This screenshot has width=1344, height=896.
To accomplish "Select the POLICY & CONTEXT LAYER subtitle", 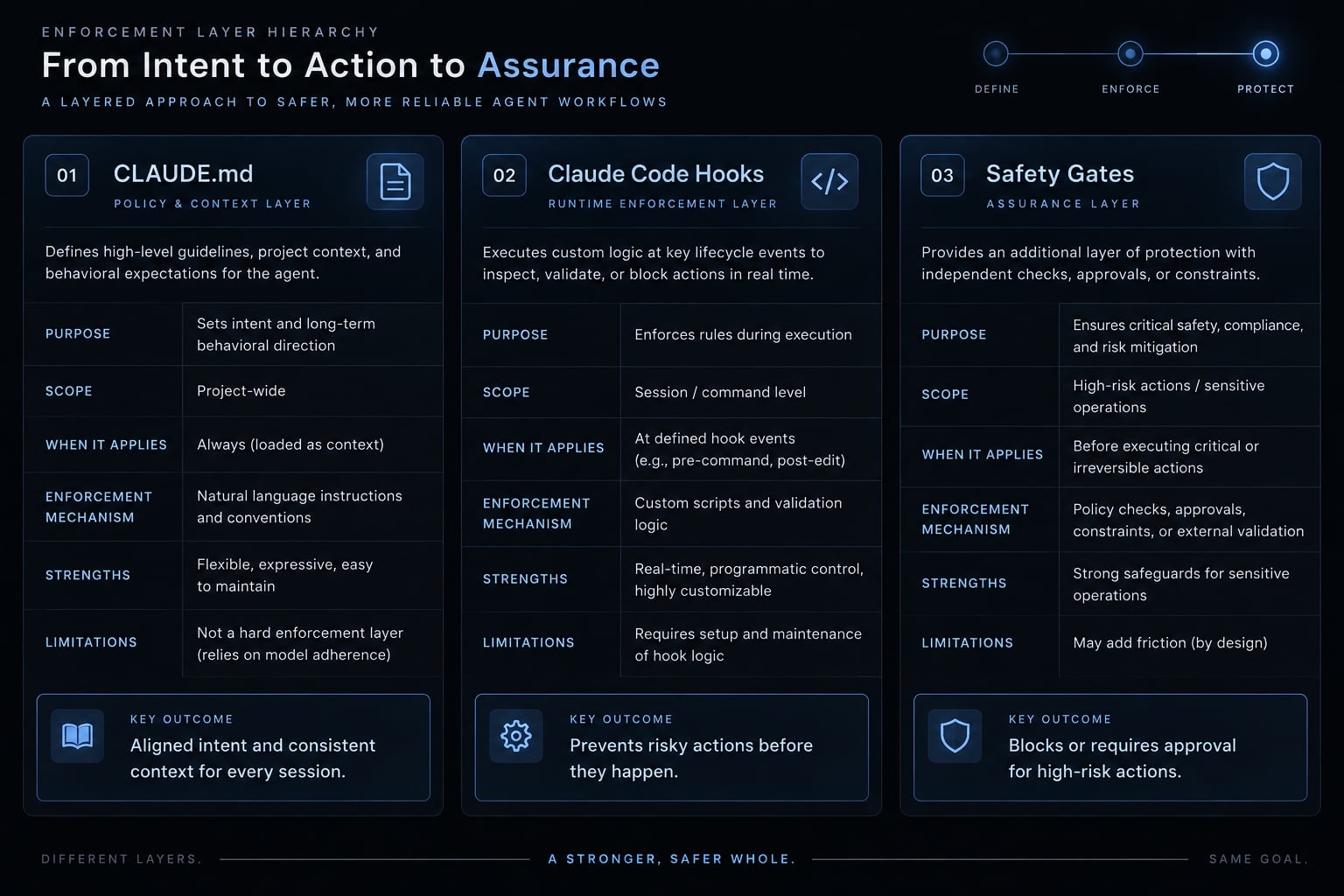I will point(213,204).
